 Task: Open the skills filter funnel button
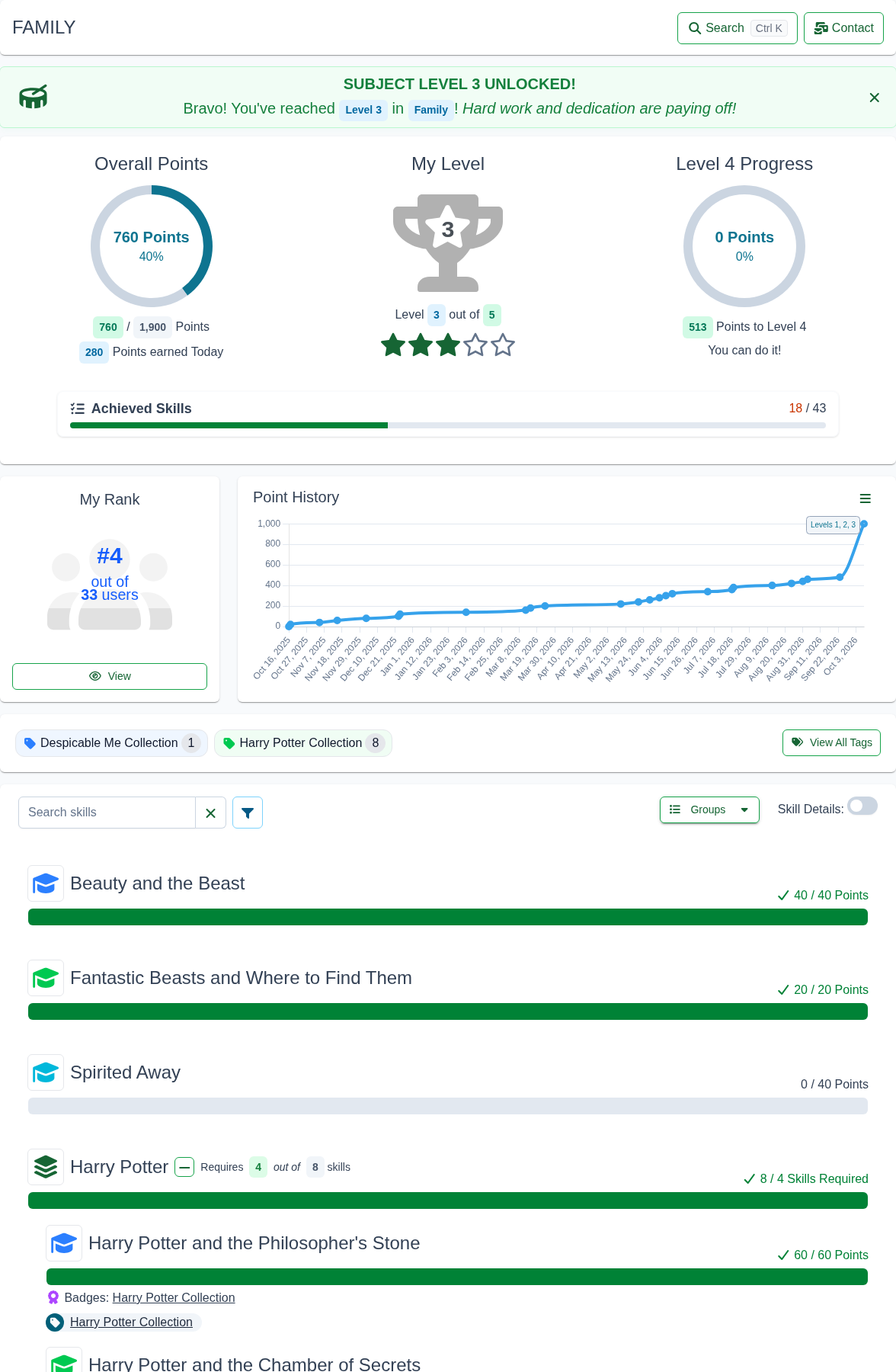[248, 813]
